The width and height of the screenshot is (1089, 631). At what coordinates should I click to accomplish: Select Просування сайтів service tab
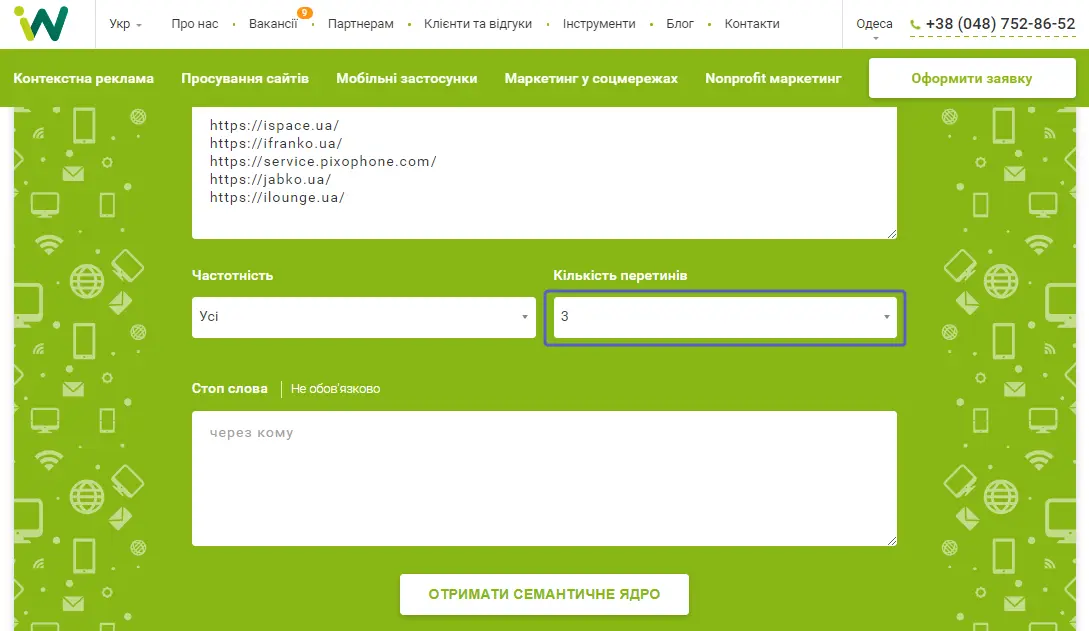pos(245,78)
